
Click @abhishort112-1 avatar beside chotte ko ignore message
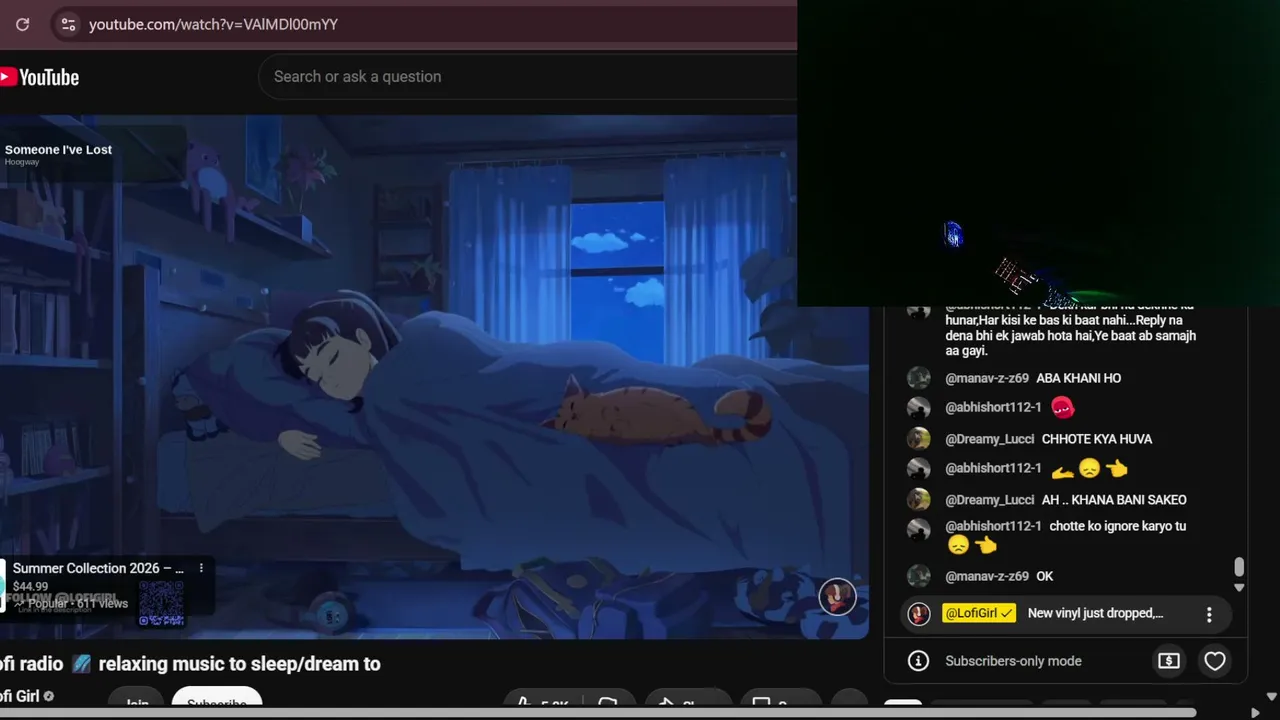click(919, 529)
